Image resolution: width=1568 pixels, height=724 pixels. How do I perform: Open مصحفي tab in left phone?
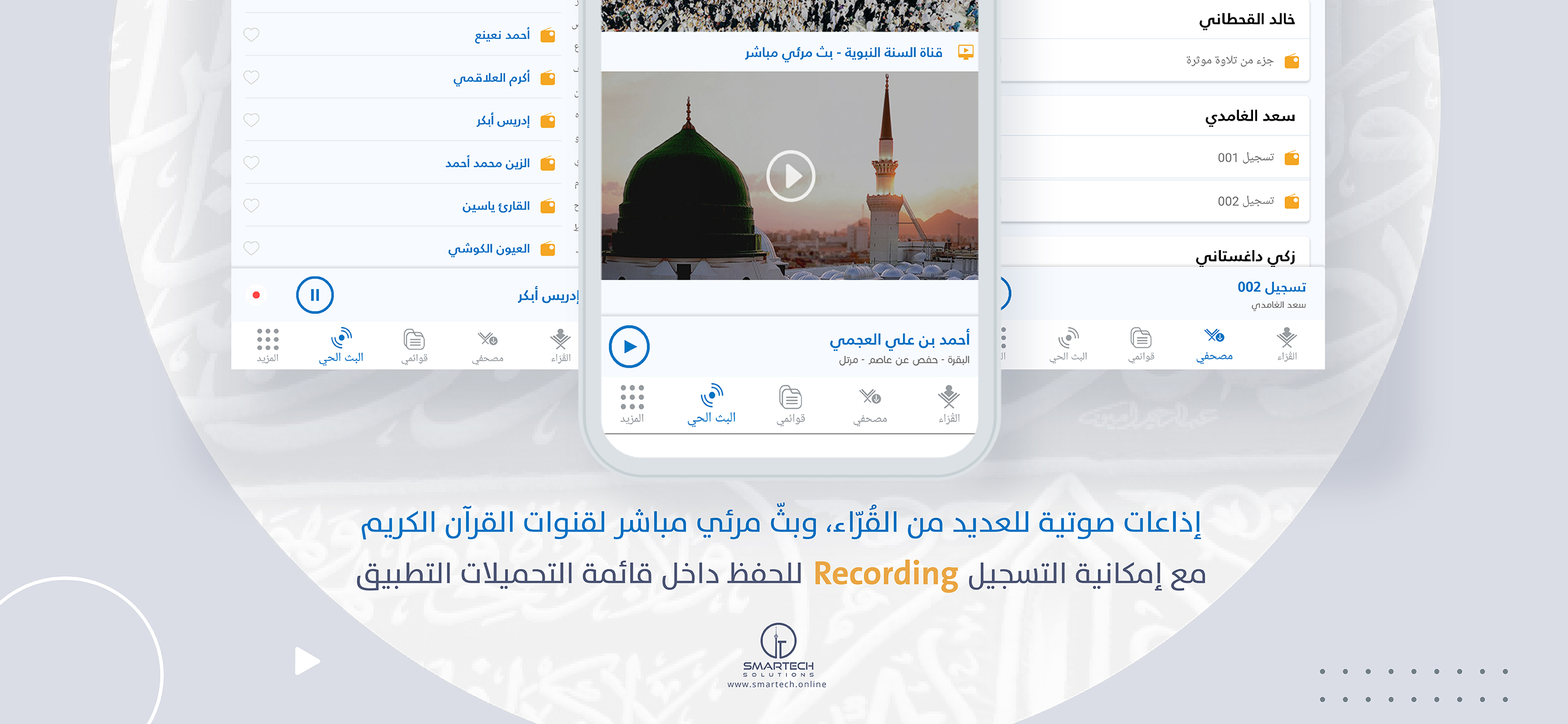pos(488,346)
